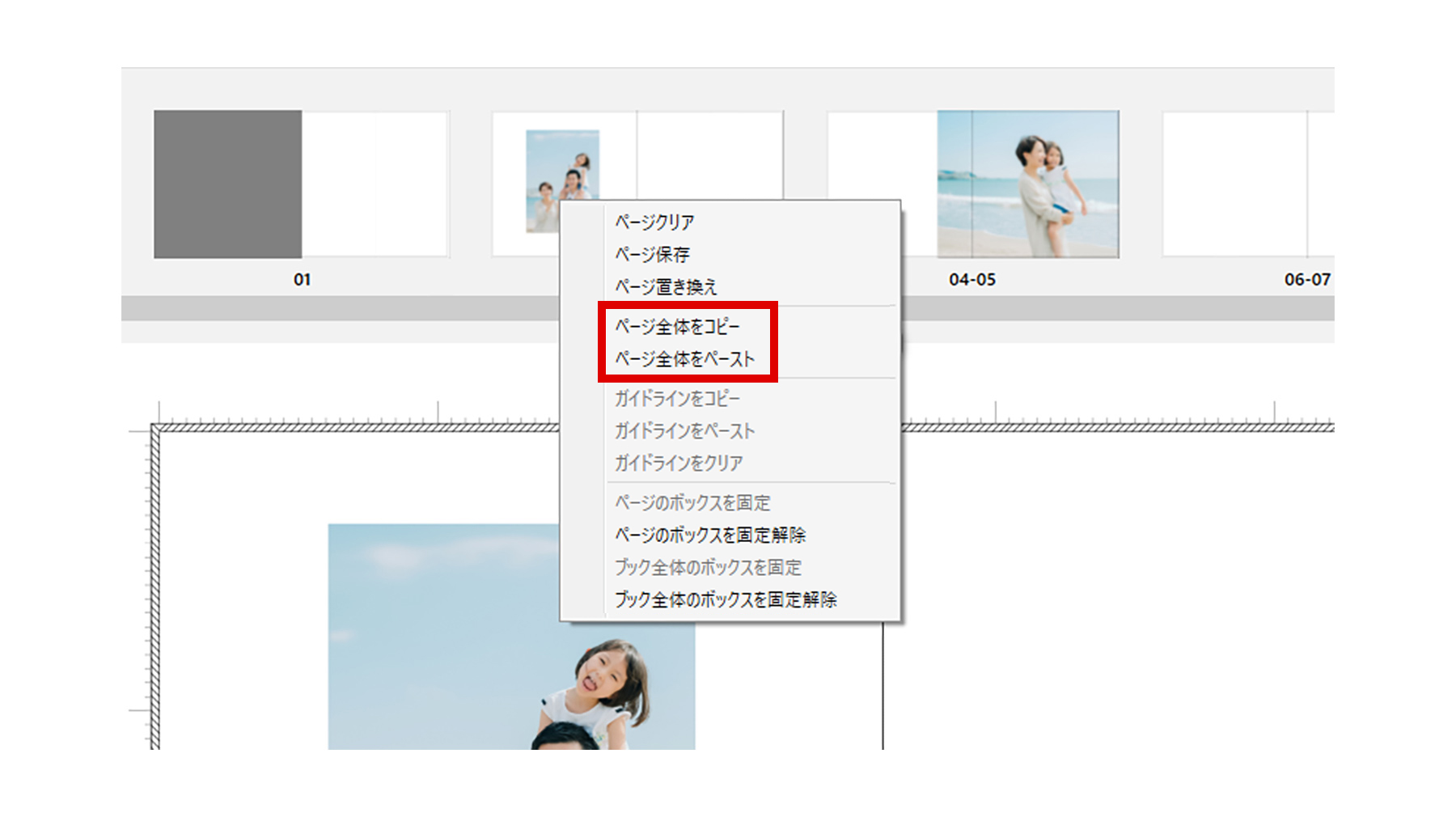This screenshot has width=1456, height=817.
Task: Select the 04-05 spread thumbnail
Action: (973, 184)
